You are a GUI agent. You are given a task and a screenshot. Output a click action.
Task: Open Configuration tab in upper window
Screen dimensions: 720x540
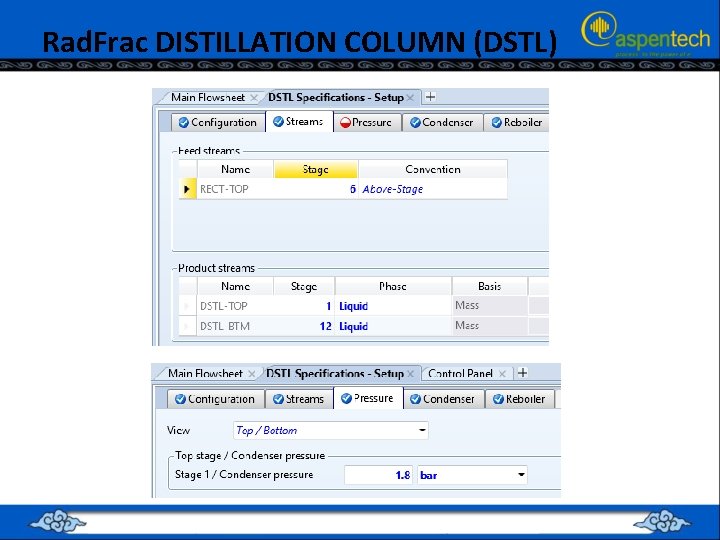click(218, 123)
